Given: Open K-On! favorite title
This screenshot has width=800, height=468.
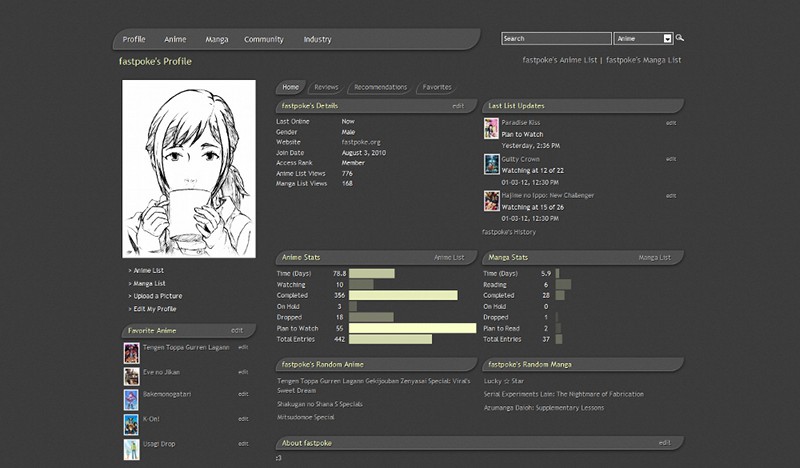Looking at the screenshot, I should coord(151,419).
